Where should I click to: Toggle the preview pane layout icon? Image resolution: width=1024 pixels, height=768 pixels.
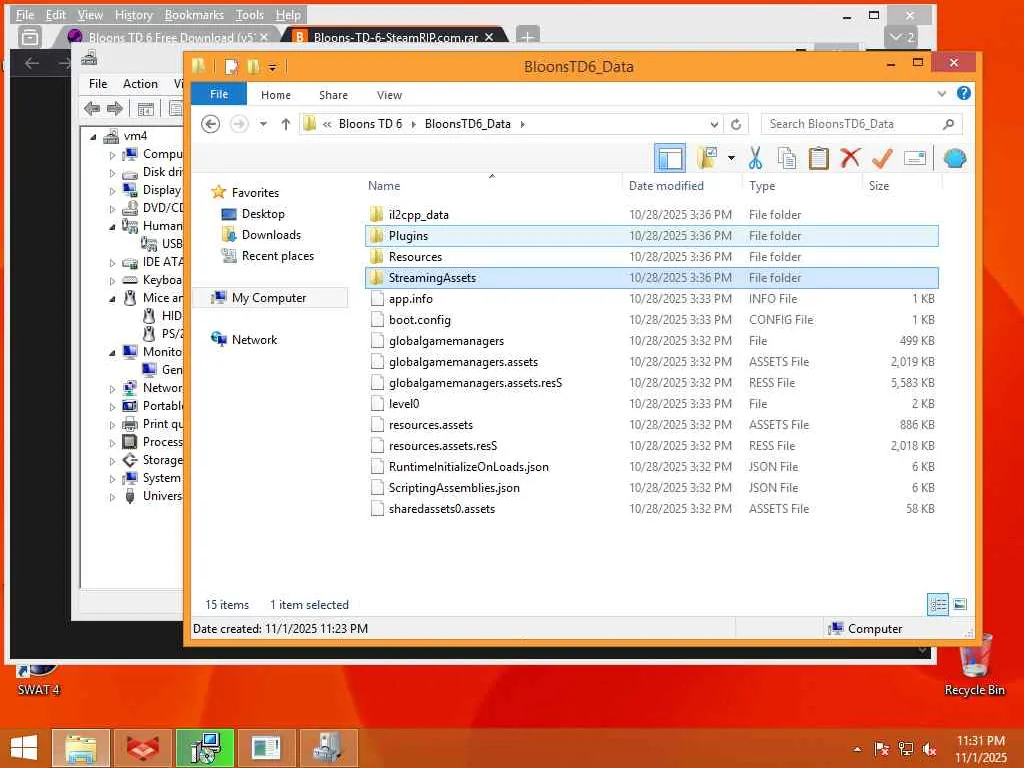669,158
